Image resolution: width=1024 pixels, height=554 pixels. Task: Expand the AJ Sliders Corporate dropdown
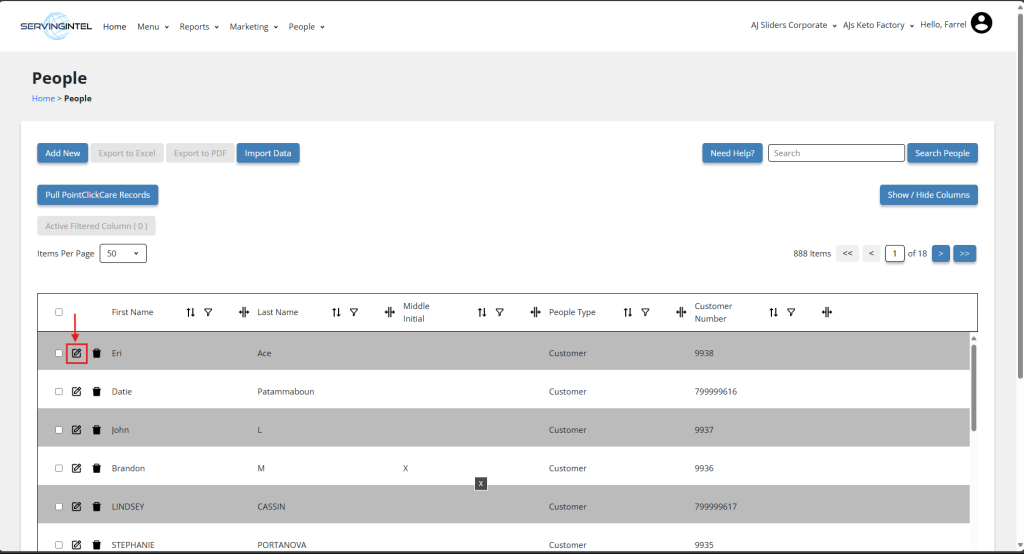[x=794, y=25]
